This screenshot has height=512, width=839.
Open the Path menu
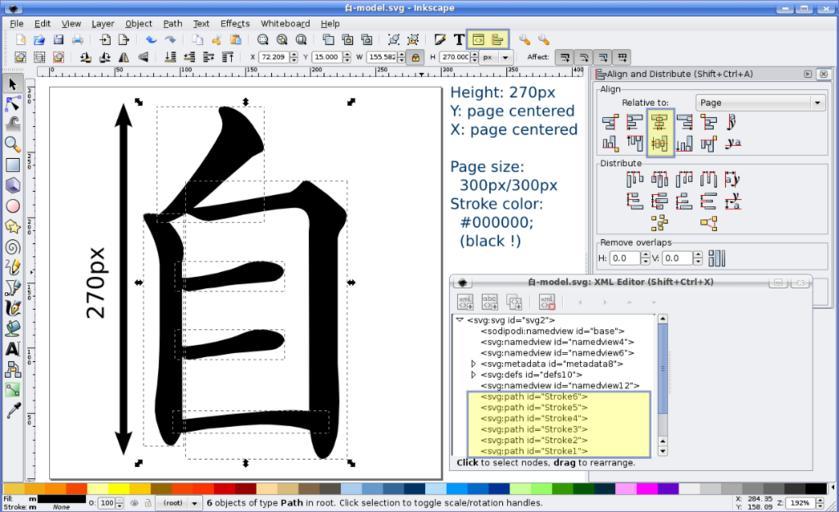click(x=173, y=23)
